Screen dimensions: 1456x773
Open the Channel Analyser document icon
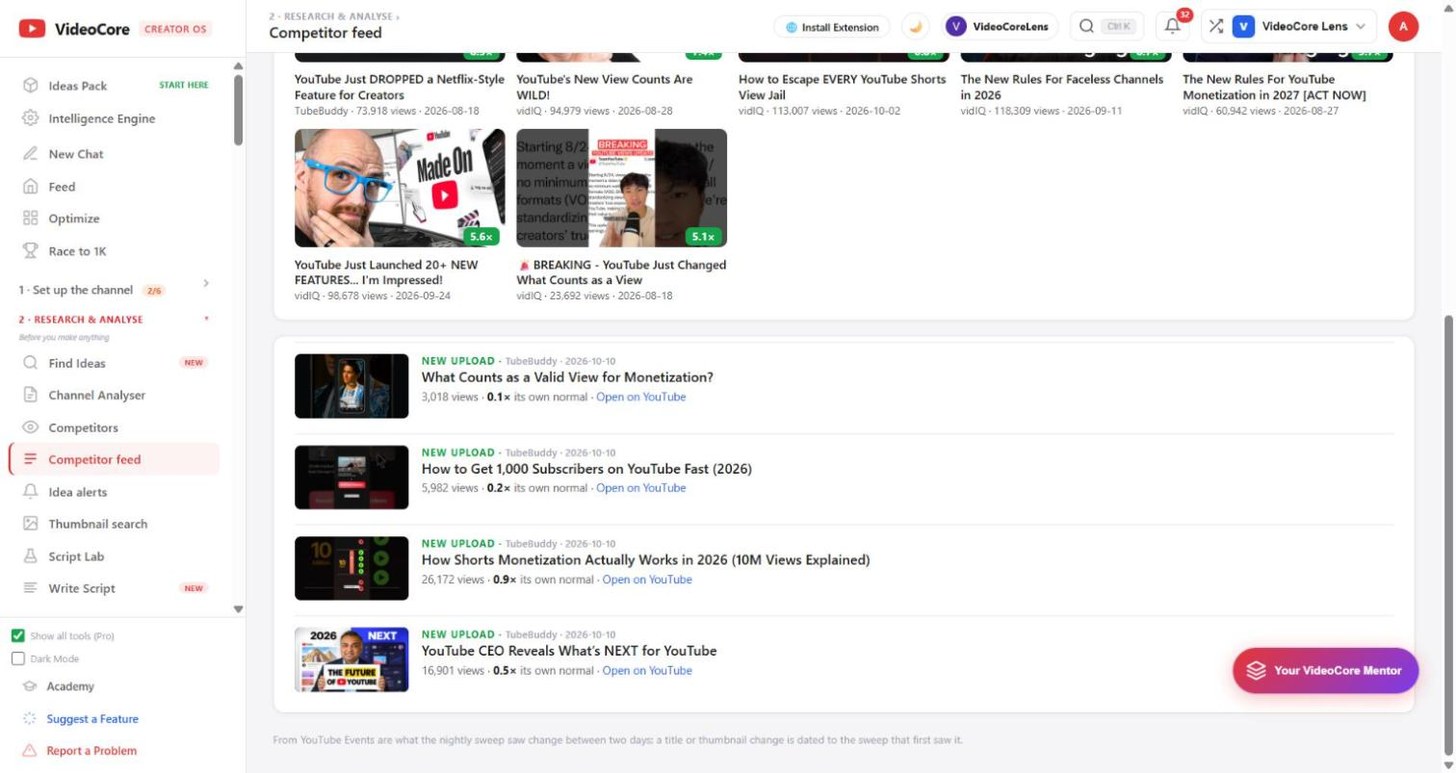pos(30,395)
